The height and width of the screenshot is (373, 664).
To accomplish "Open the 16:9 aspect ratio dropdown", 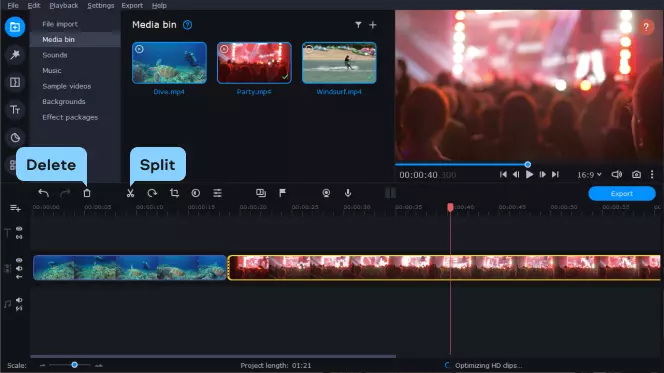I will tap(589, 175).
